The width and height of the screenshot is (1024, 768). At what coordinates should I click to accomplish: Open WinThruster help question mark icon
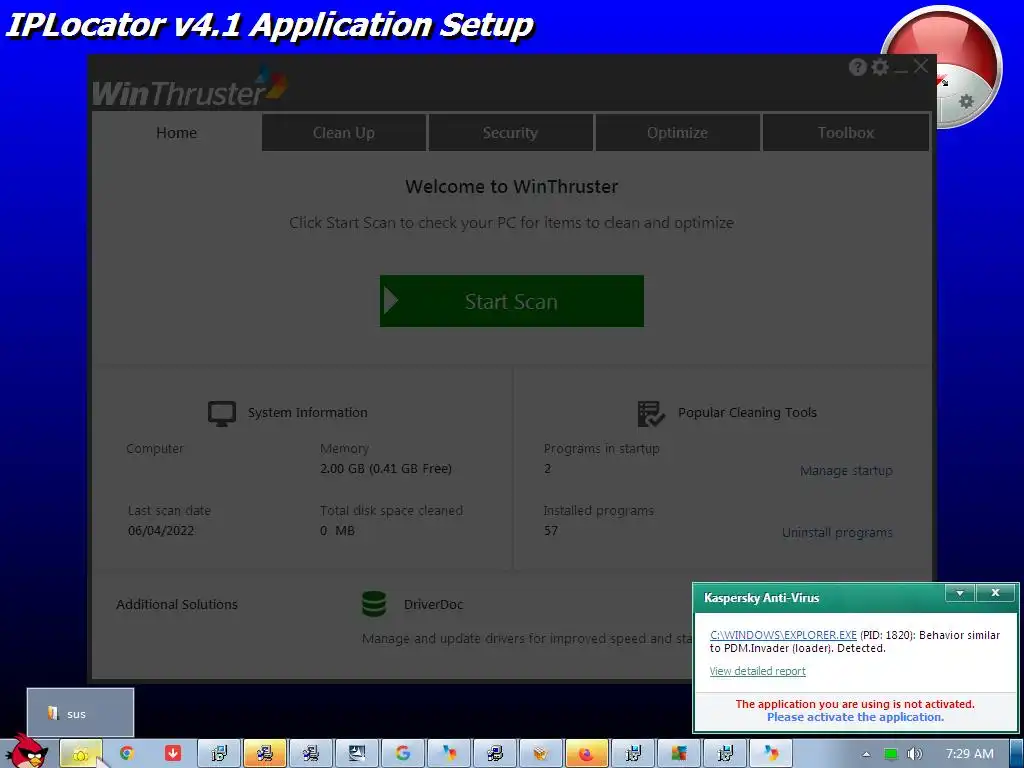[x=857, y=67]
